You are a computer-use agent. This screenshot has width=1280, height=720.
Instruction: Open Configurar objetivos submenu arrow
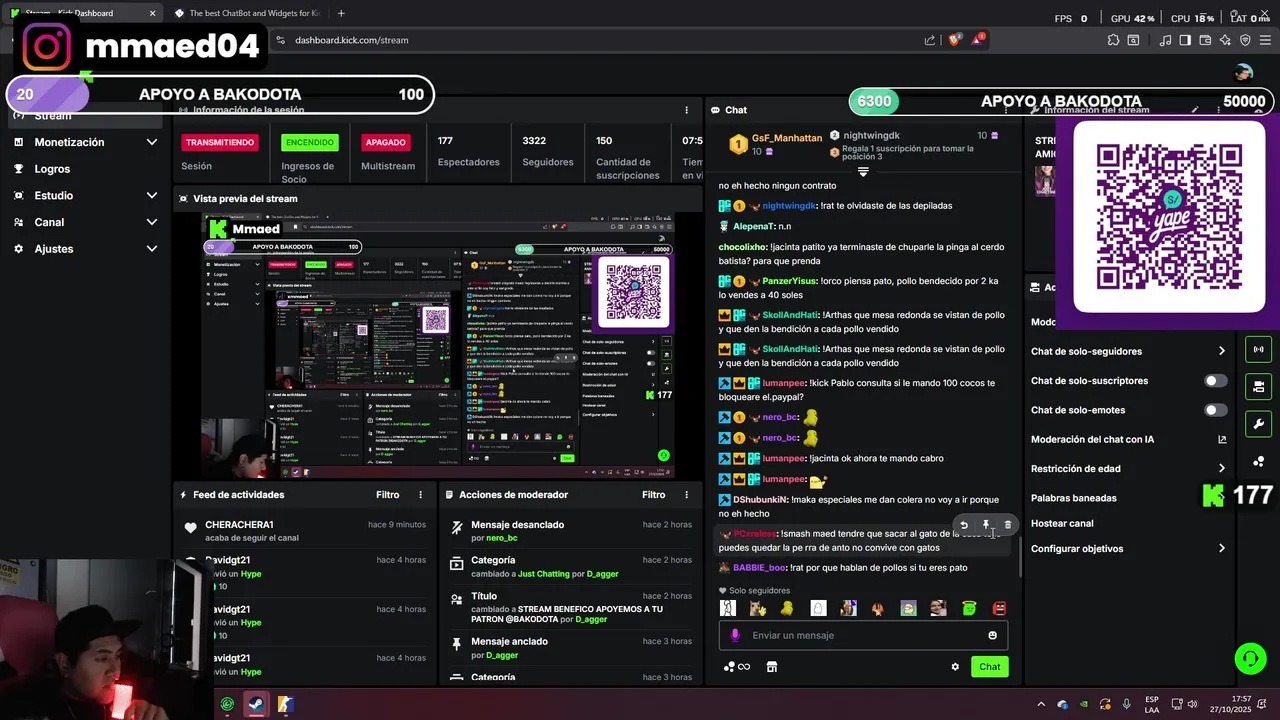coord(1222,548)
